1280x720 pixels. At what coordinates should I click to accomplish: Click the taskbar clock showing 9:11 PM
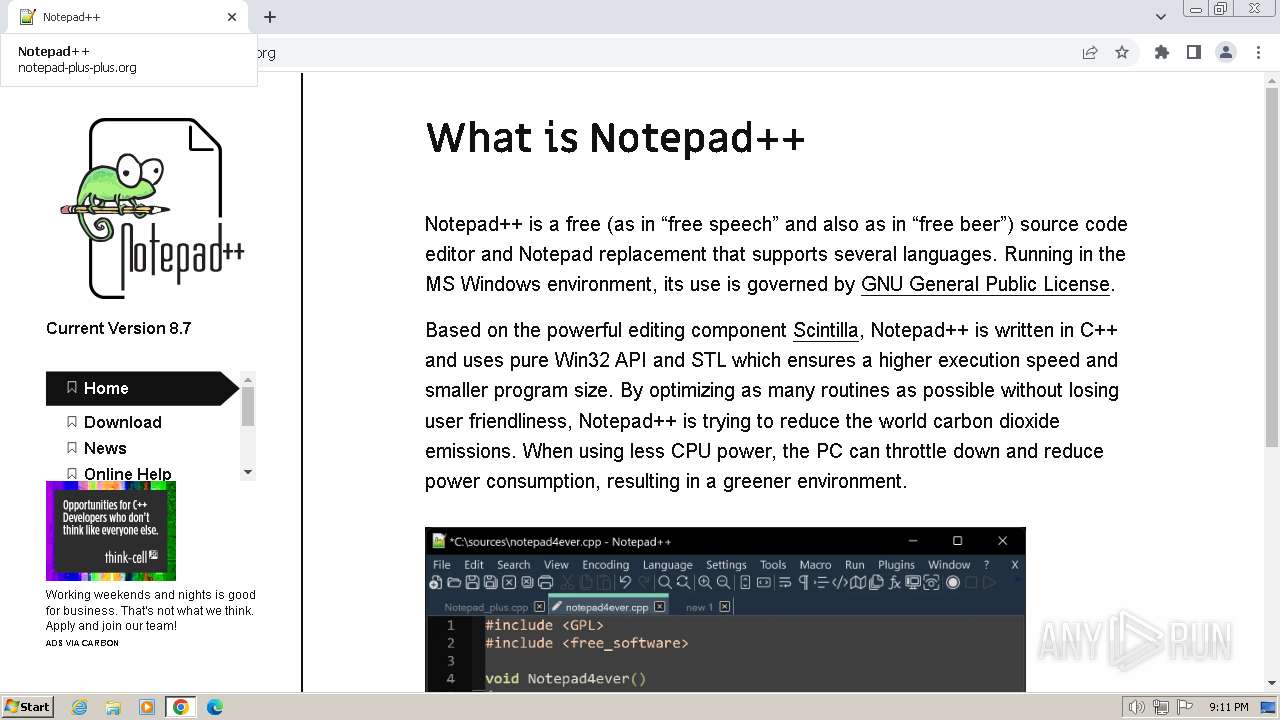pos(1229,707)
